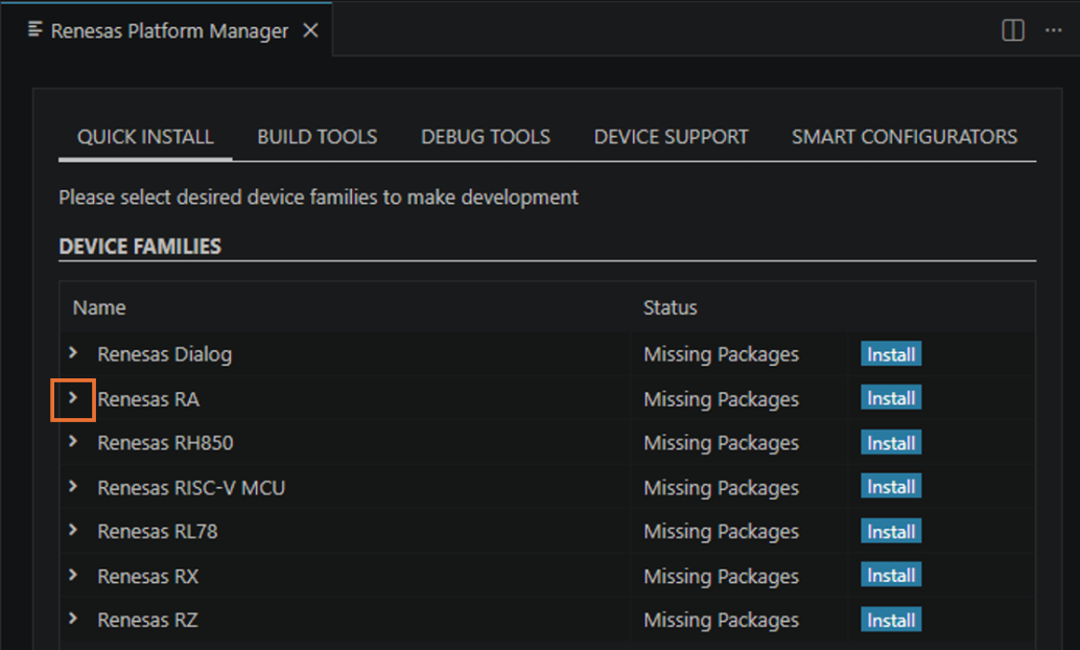Expand the Renesas RH850 row
This screenshot has width=1080, height=650.
(x=73, y=442)
